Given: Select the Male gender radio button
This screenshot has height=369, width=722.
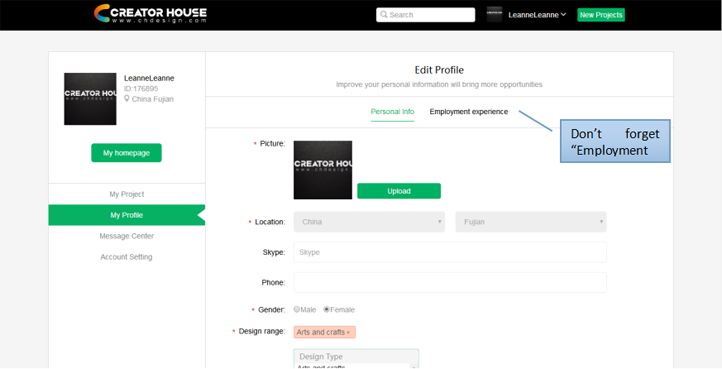Looking at the screenshot, I should click(297, 310).
